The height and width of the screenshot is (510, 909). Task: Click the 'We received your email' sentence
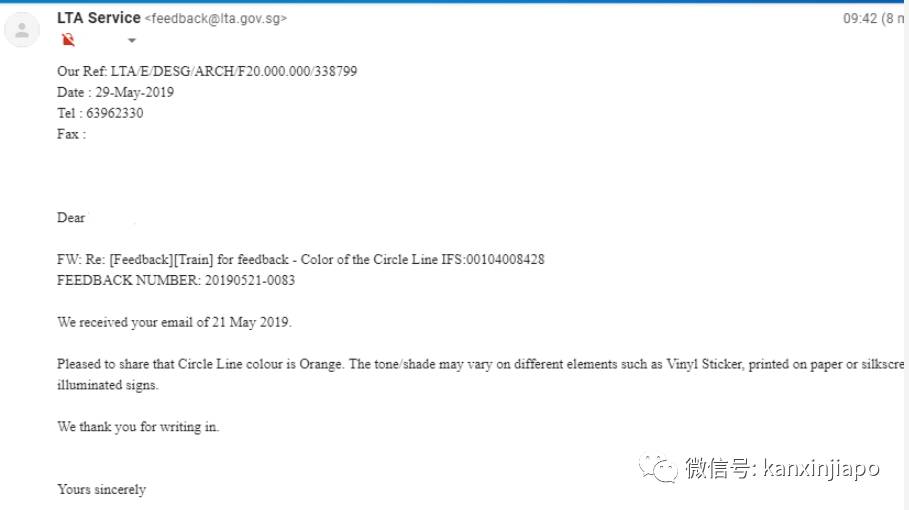coord(174,322)
